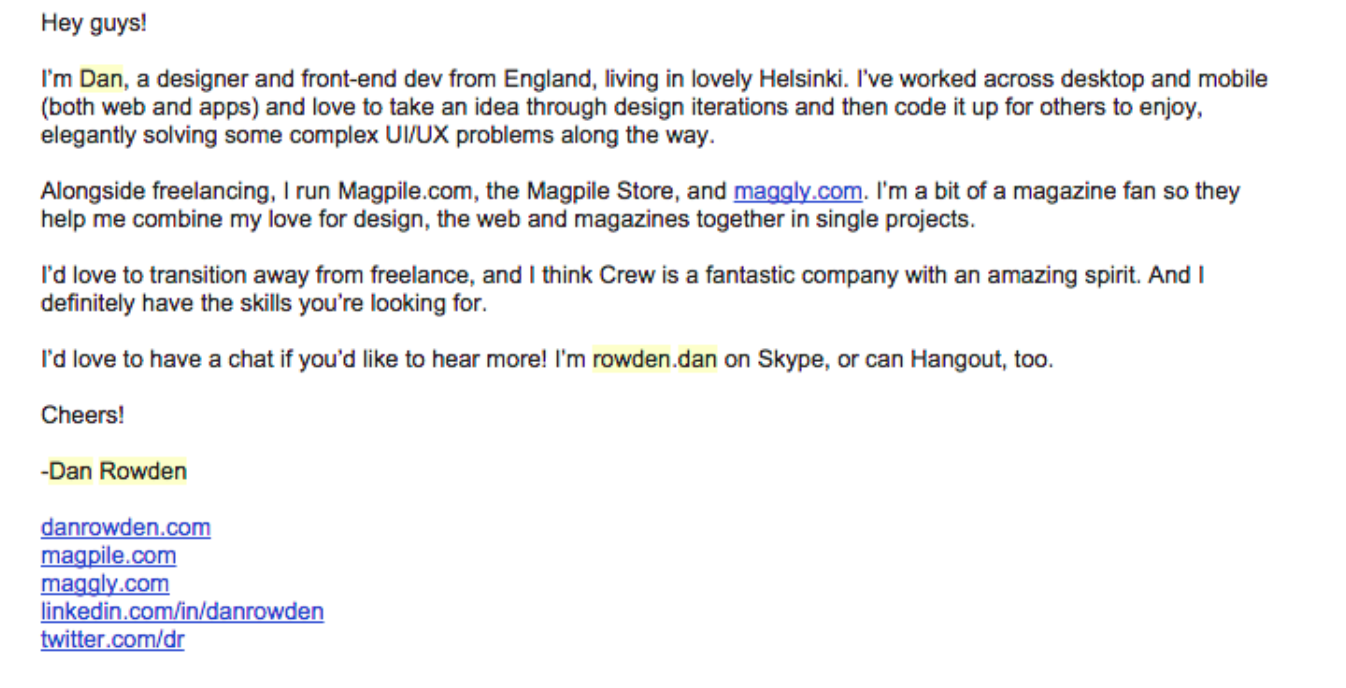Open danrowden.com signature link
The height and width of the screenshot is (688, 1346).
tap(125, 527)
